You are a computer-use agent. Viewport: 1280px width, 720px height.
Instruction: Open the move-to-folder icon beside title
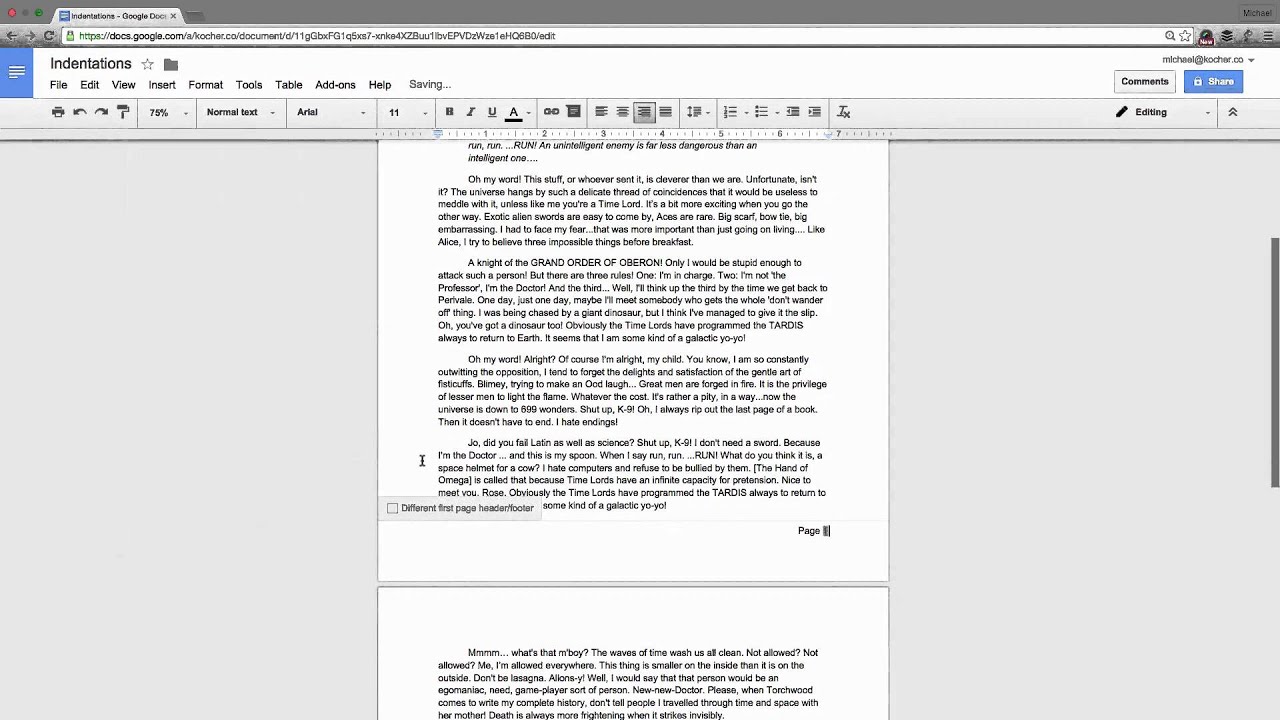pyautogui.click(x=171, y=64)
